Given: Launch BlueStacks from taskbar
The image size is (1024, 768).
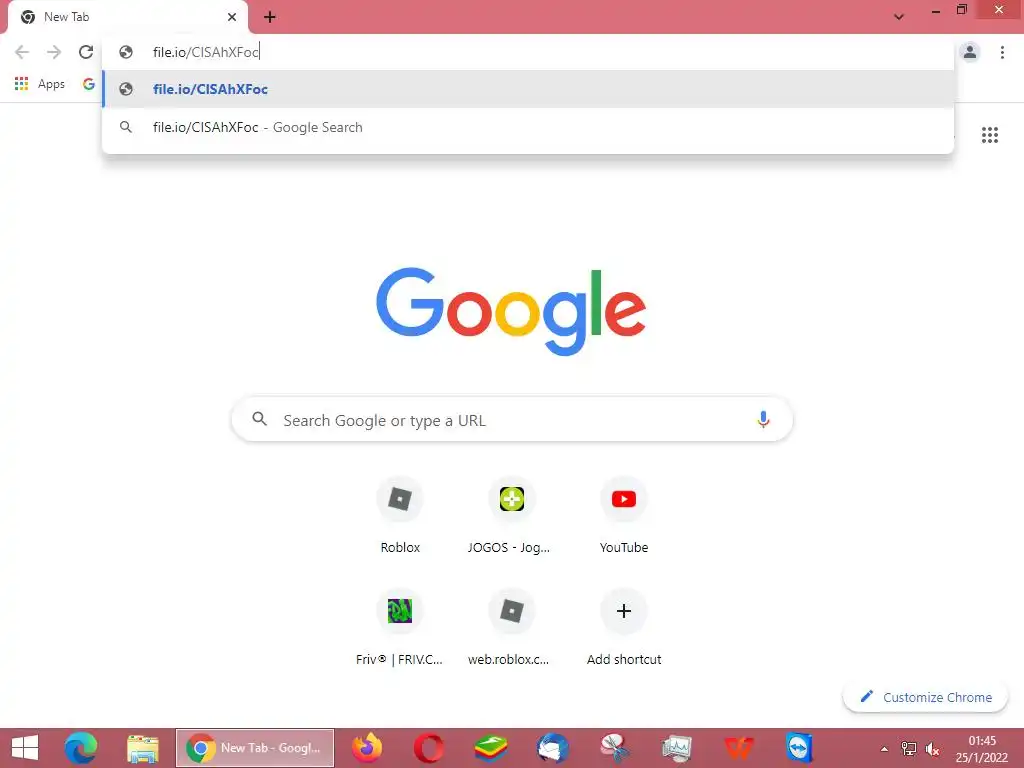Looking at the screenshot, I should point(490,748).
